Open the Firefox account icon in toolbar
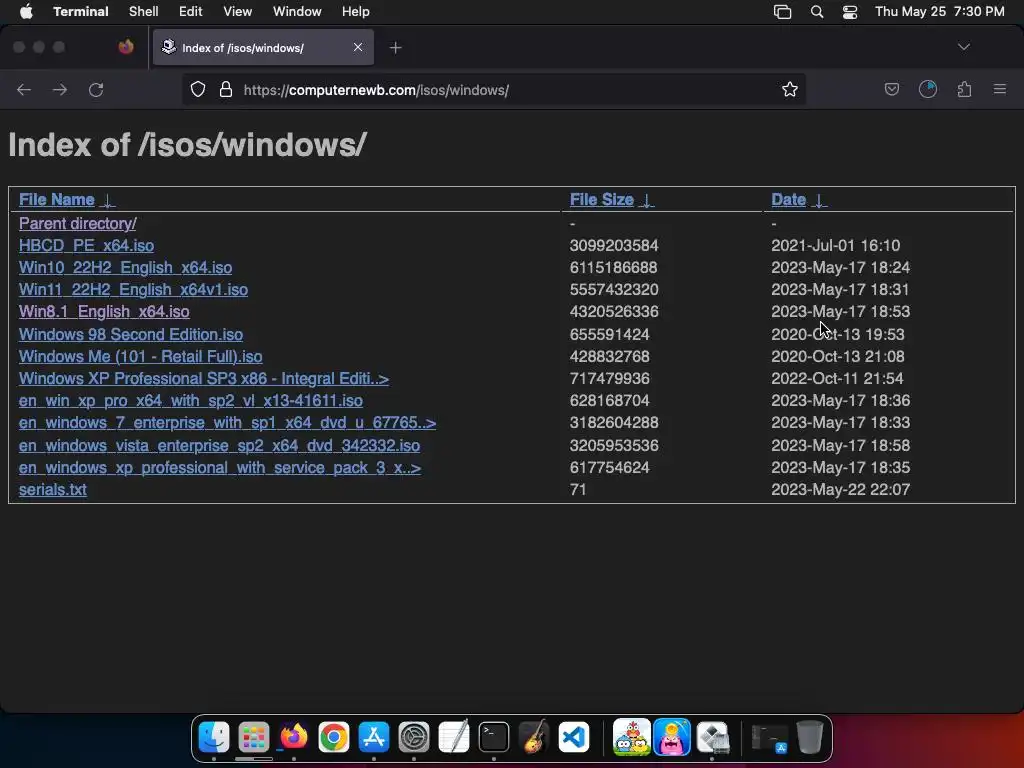Screen dimensions: 1024x768 click(x=927, y=89)
